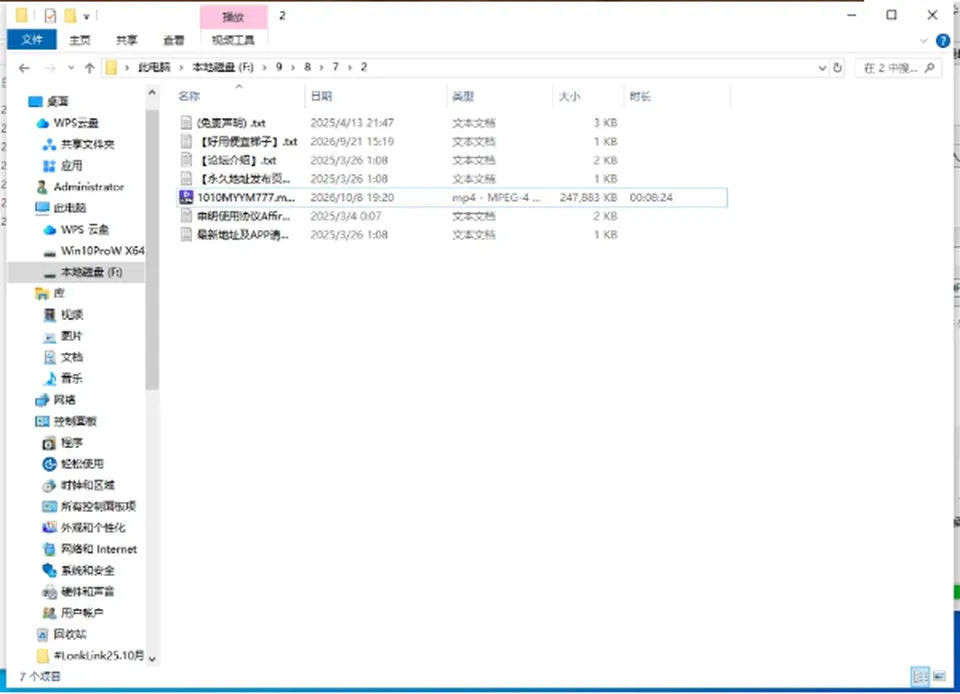
Task: Sort files by the 大小 column header
Action: click(x=569, y=97)
